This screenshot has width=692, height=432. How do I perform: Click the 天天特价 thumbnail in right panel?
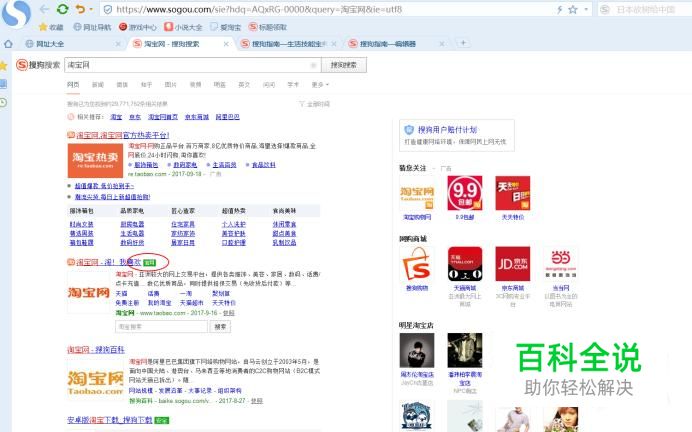pos(513,193)
